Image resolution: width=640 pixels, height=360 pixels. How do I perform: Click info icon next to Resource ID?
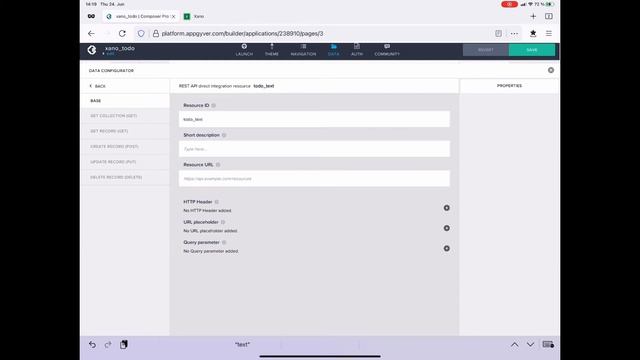click(213, 105)
